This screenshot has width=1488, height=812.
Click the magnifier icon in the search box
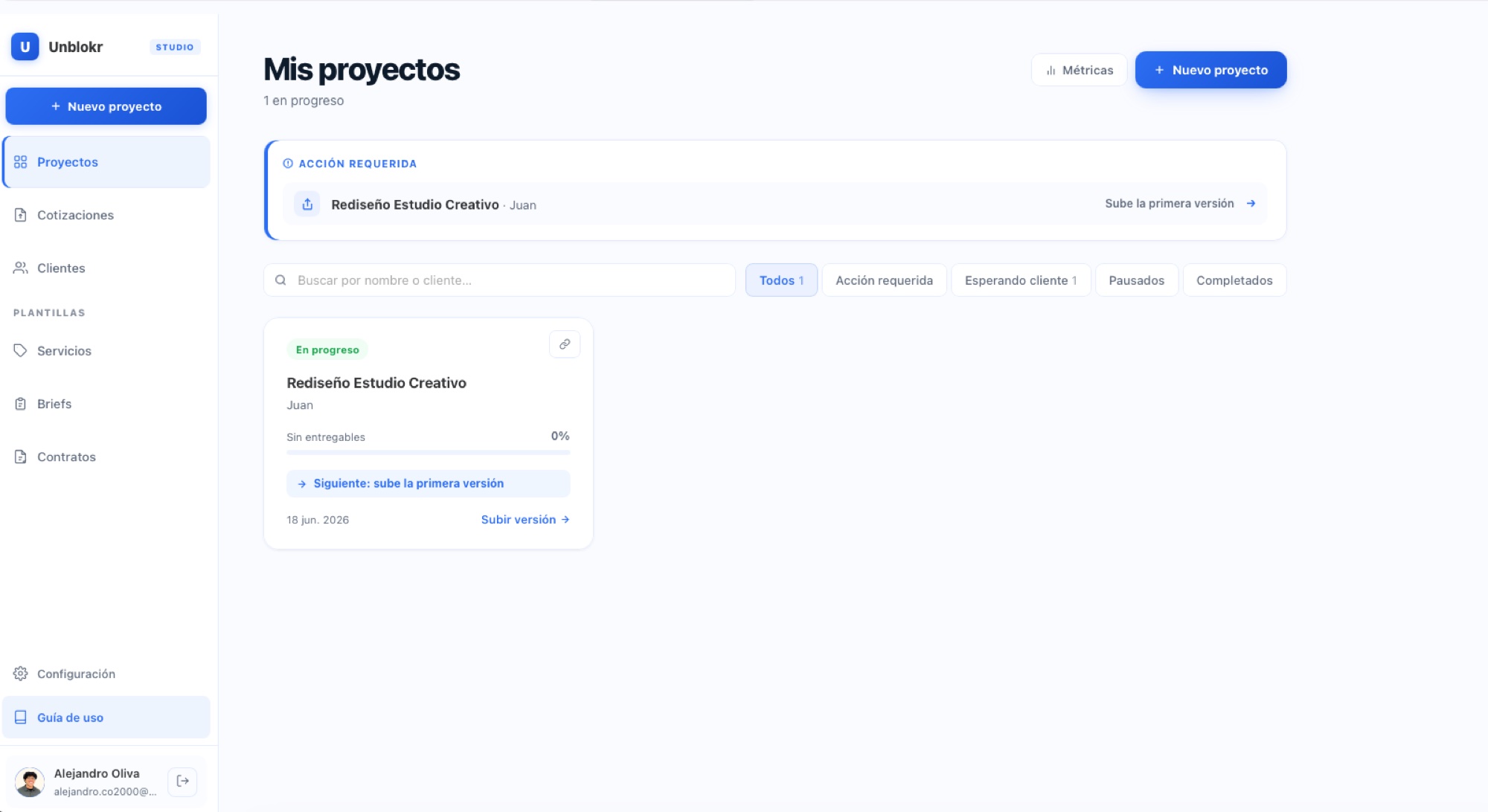280,280
